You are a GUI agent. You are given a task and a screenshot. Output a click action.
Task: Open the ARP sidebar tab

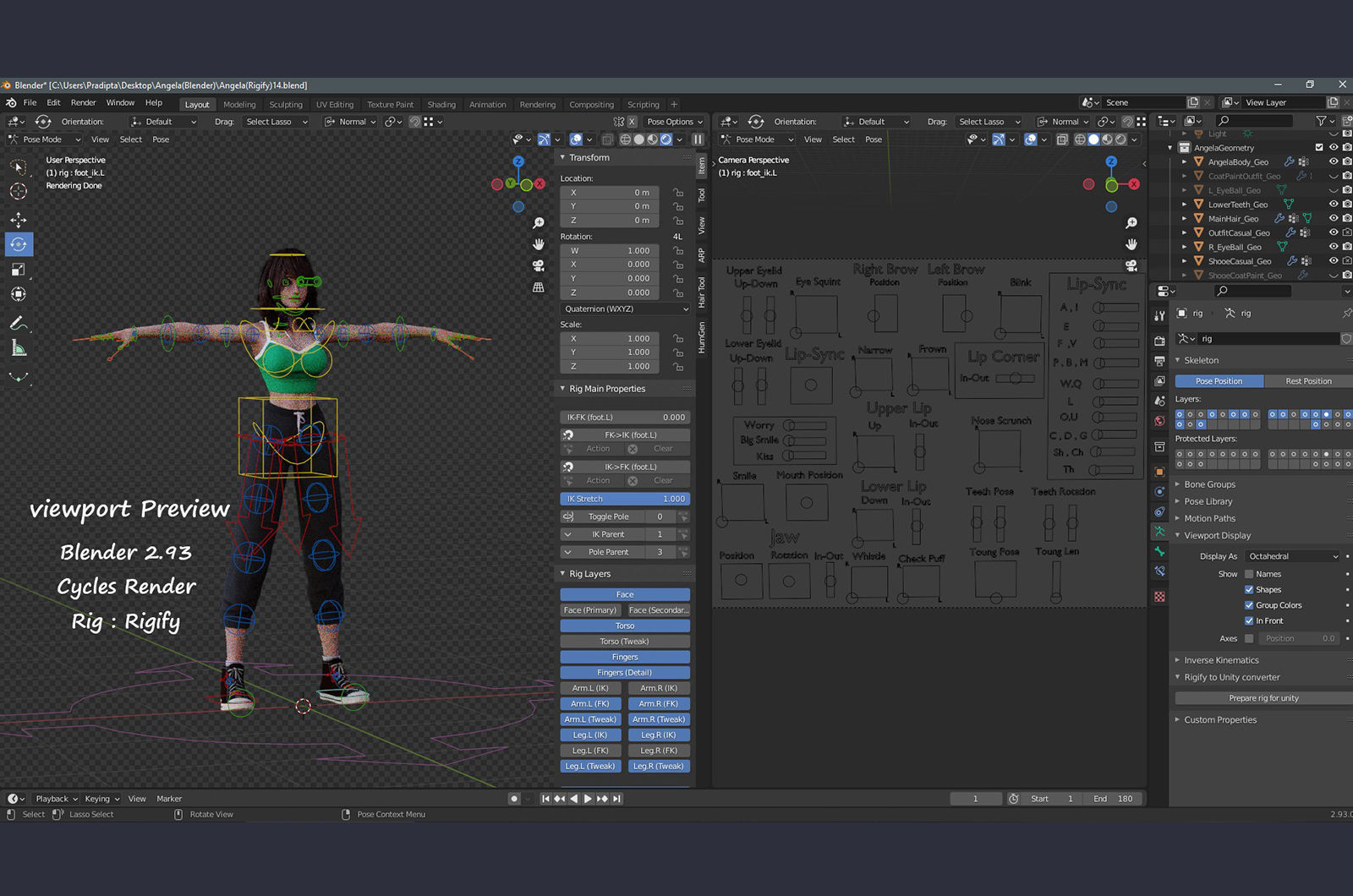(701, 254)
